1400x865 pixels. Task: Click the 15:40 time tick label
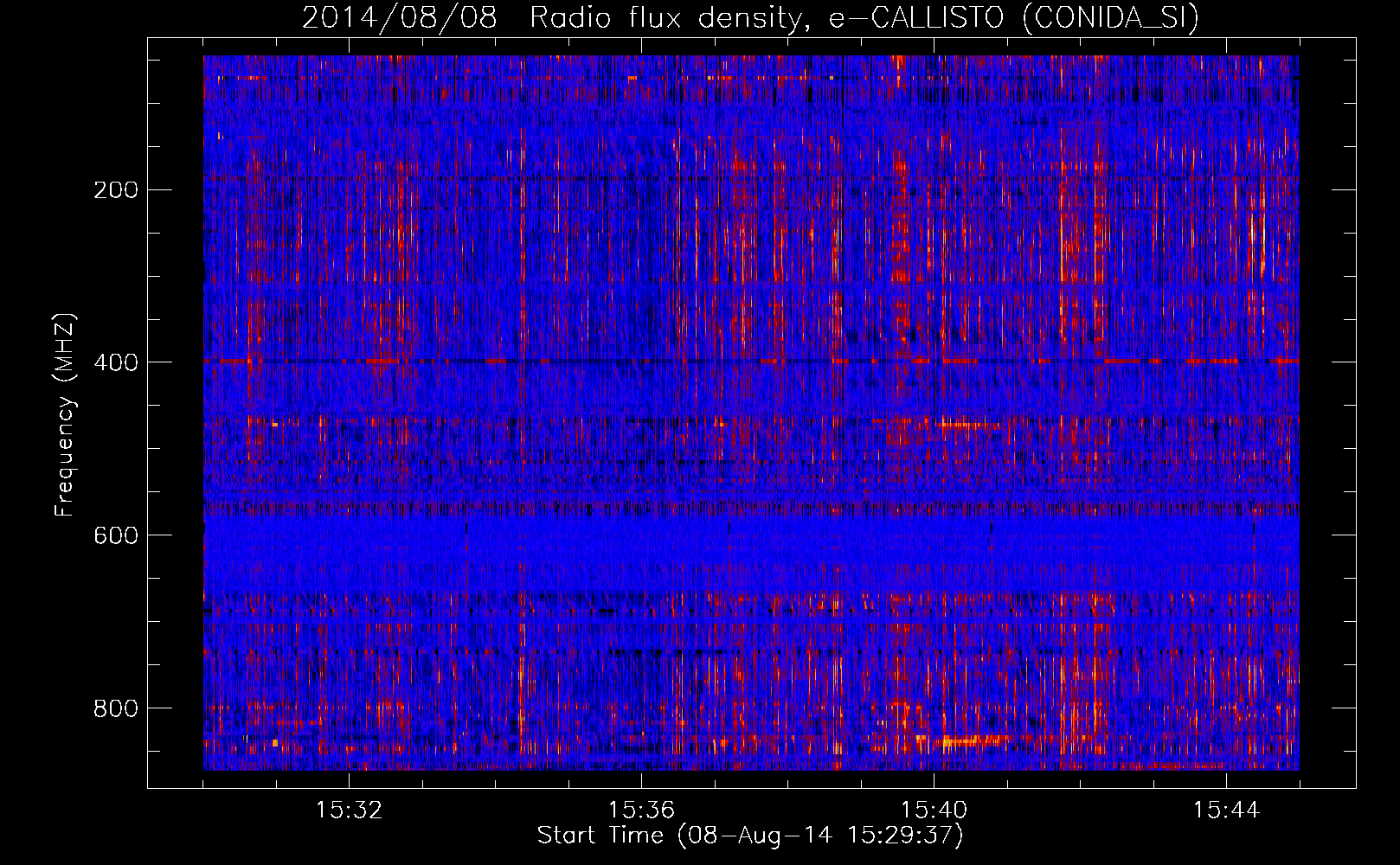tap(934, 811)
